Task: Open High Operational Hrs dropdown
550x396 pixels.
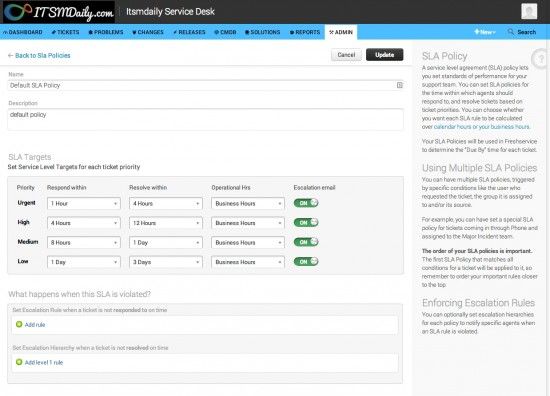Action: tap(248, 223)
